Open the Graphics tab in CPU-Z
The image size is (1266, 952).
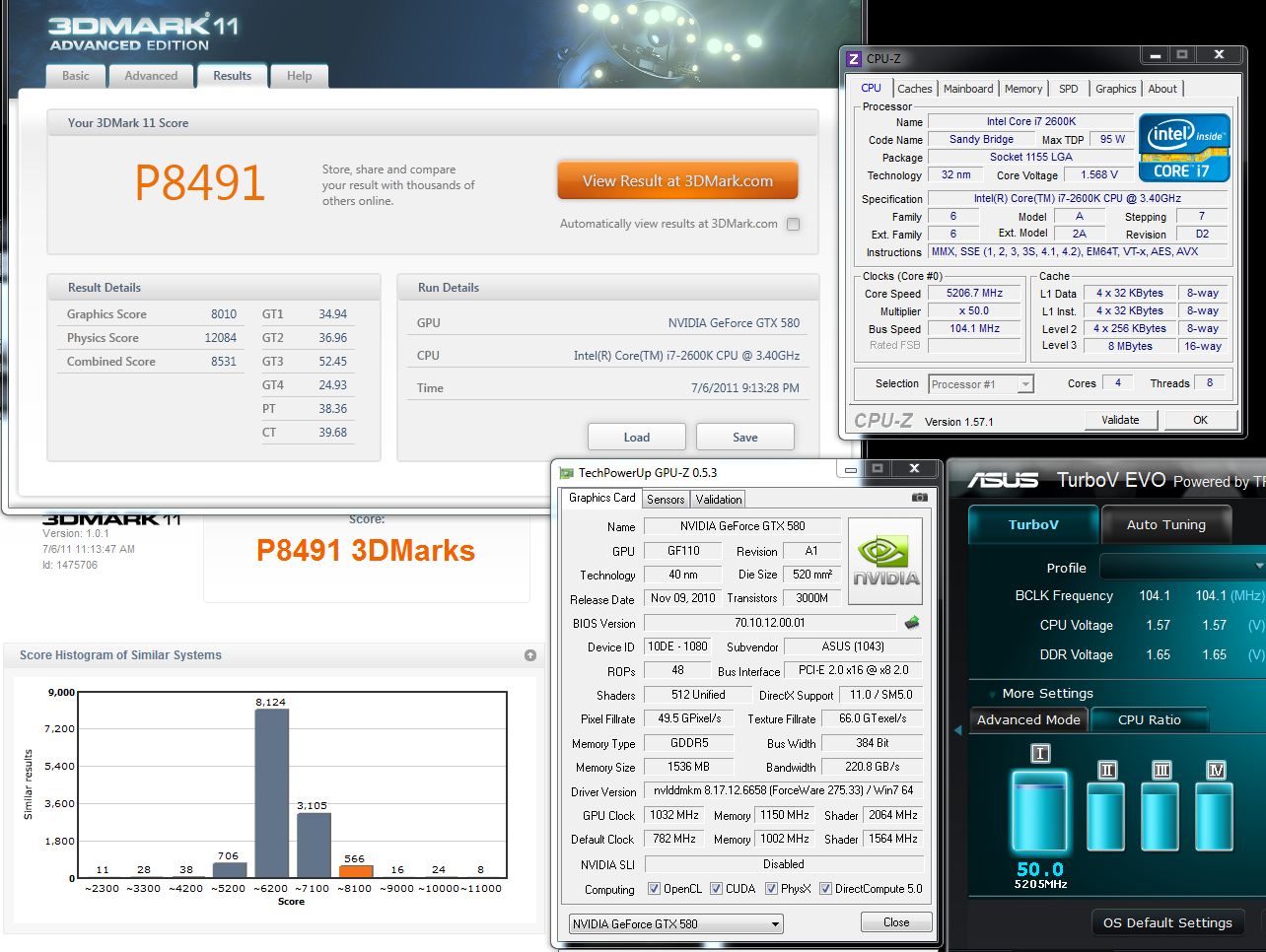pyautogui.click(x=1115, y=89)
